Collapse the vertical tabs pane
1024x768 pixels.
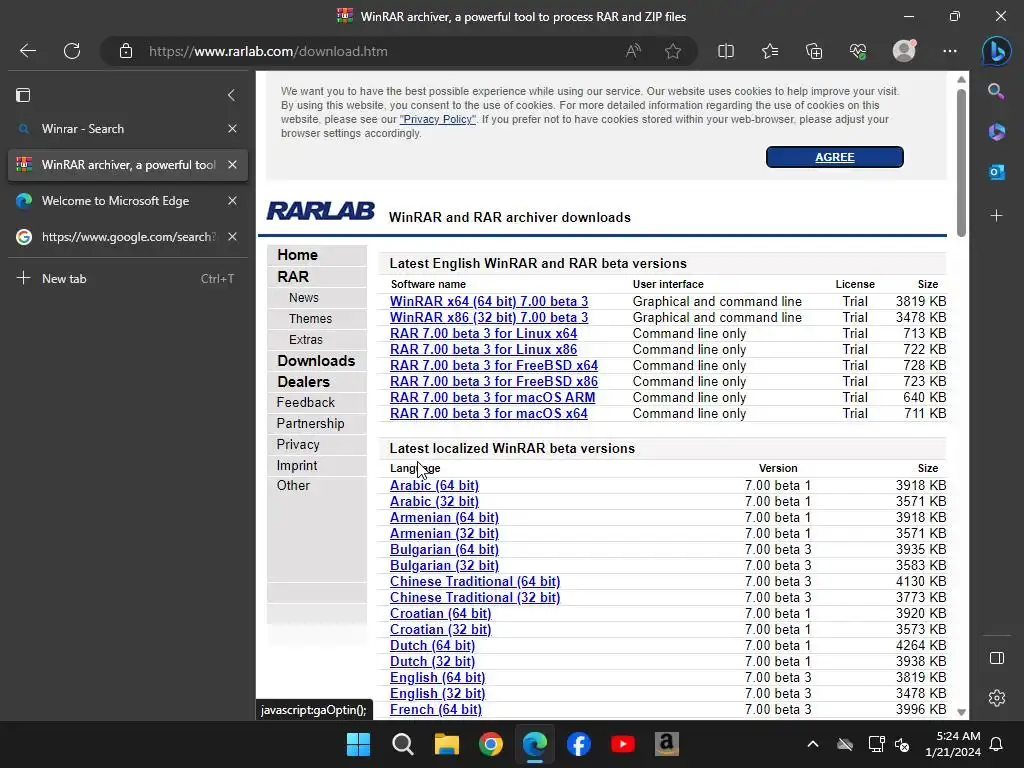231,95
